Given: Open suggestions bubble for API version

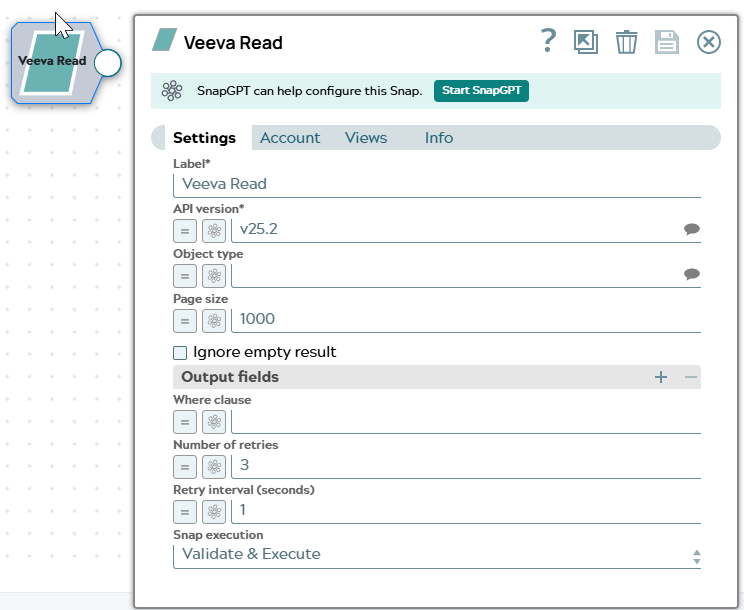Looking at the screenshot, I should click(691, 229).
